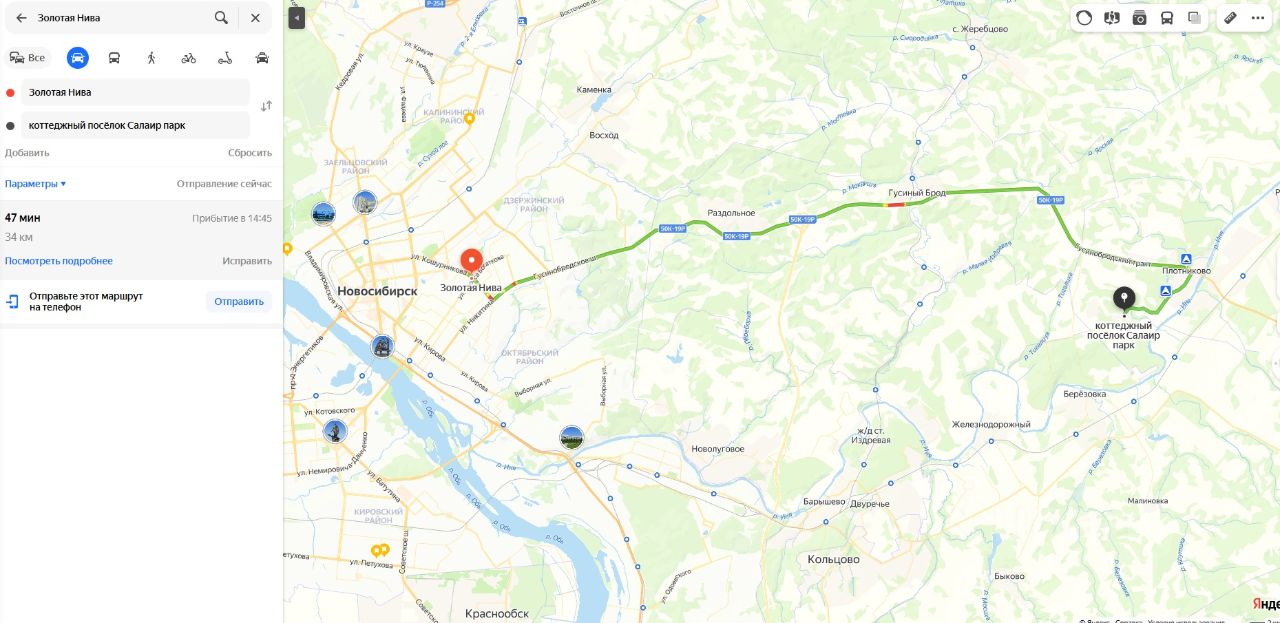This screenshot has width=1280, height=623.
Task: Collapse the side panel arrow
Action: pos(296,18)
